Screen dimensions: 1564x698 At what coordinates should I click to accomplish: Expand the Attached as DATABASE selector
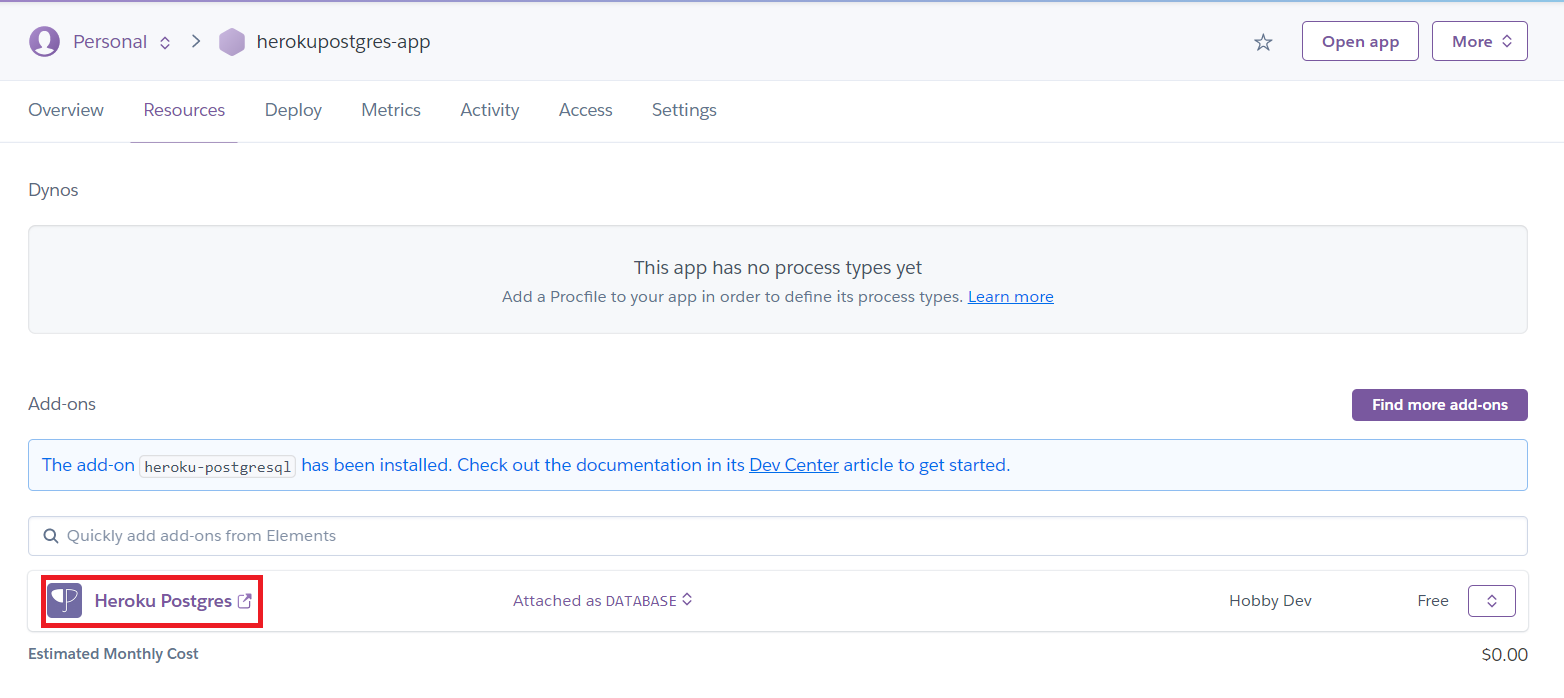click(x=603, y=601)
